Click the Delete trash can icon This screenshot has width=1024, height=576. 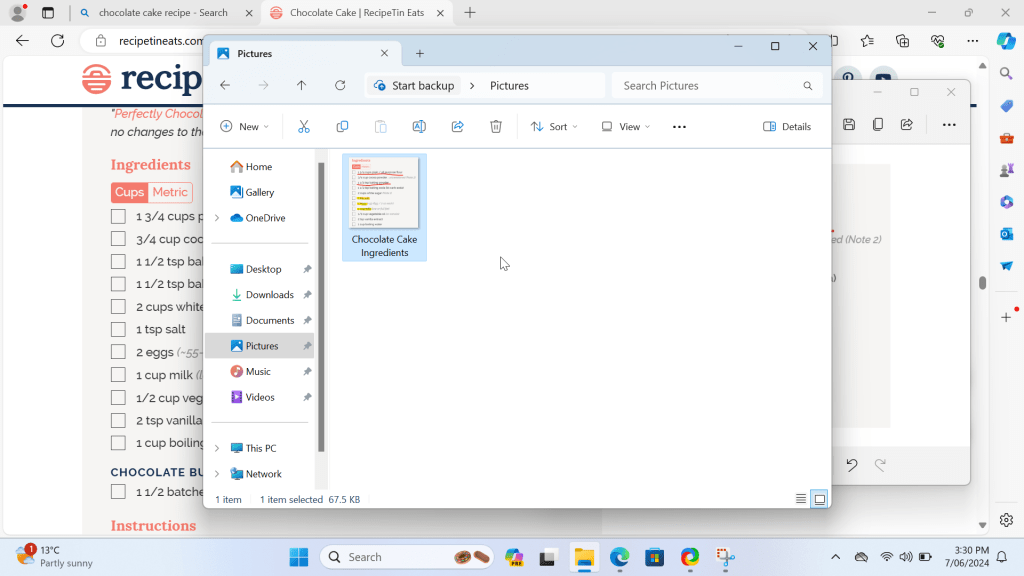496,127
